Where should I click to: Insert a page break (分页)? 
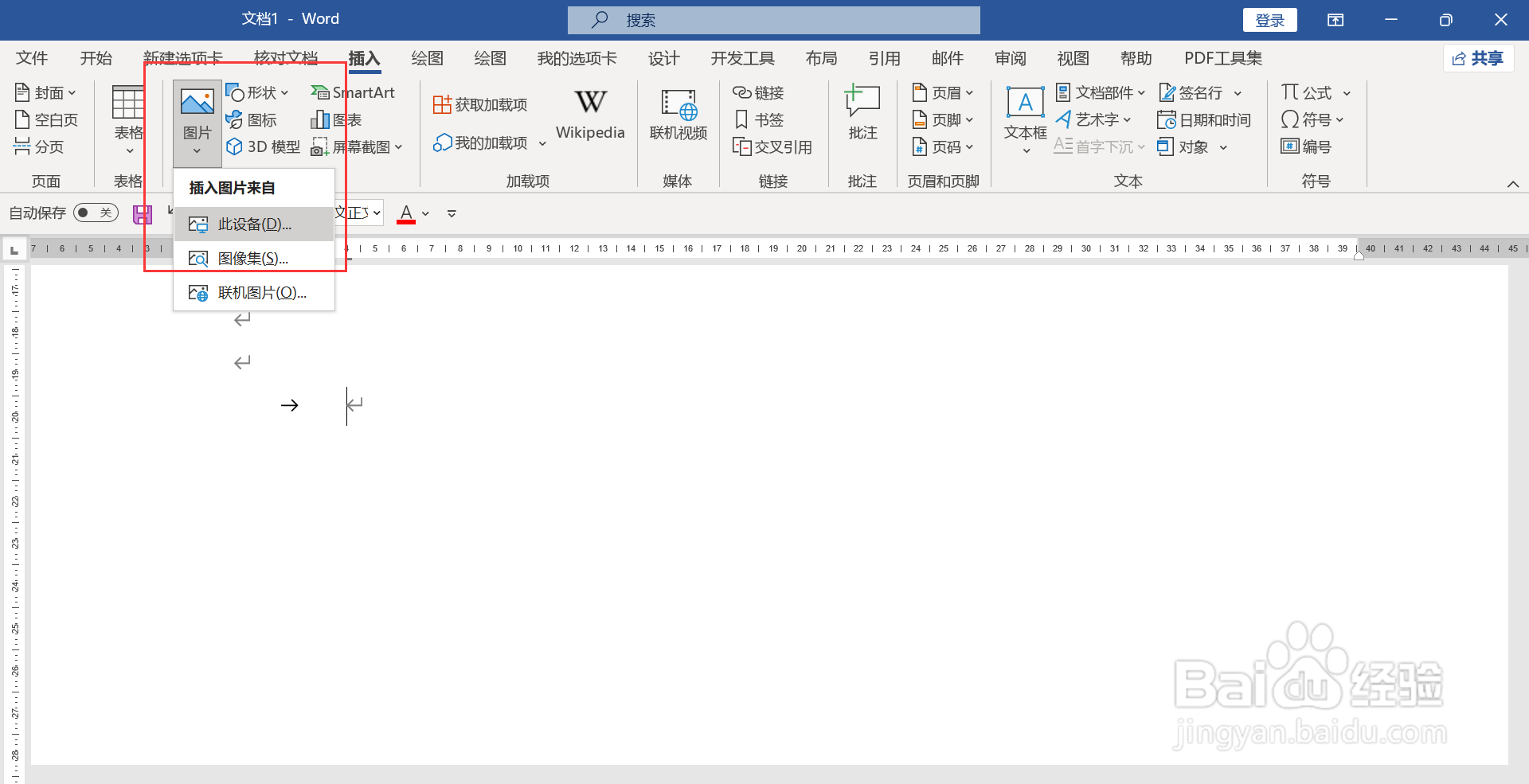pos(39,147)
